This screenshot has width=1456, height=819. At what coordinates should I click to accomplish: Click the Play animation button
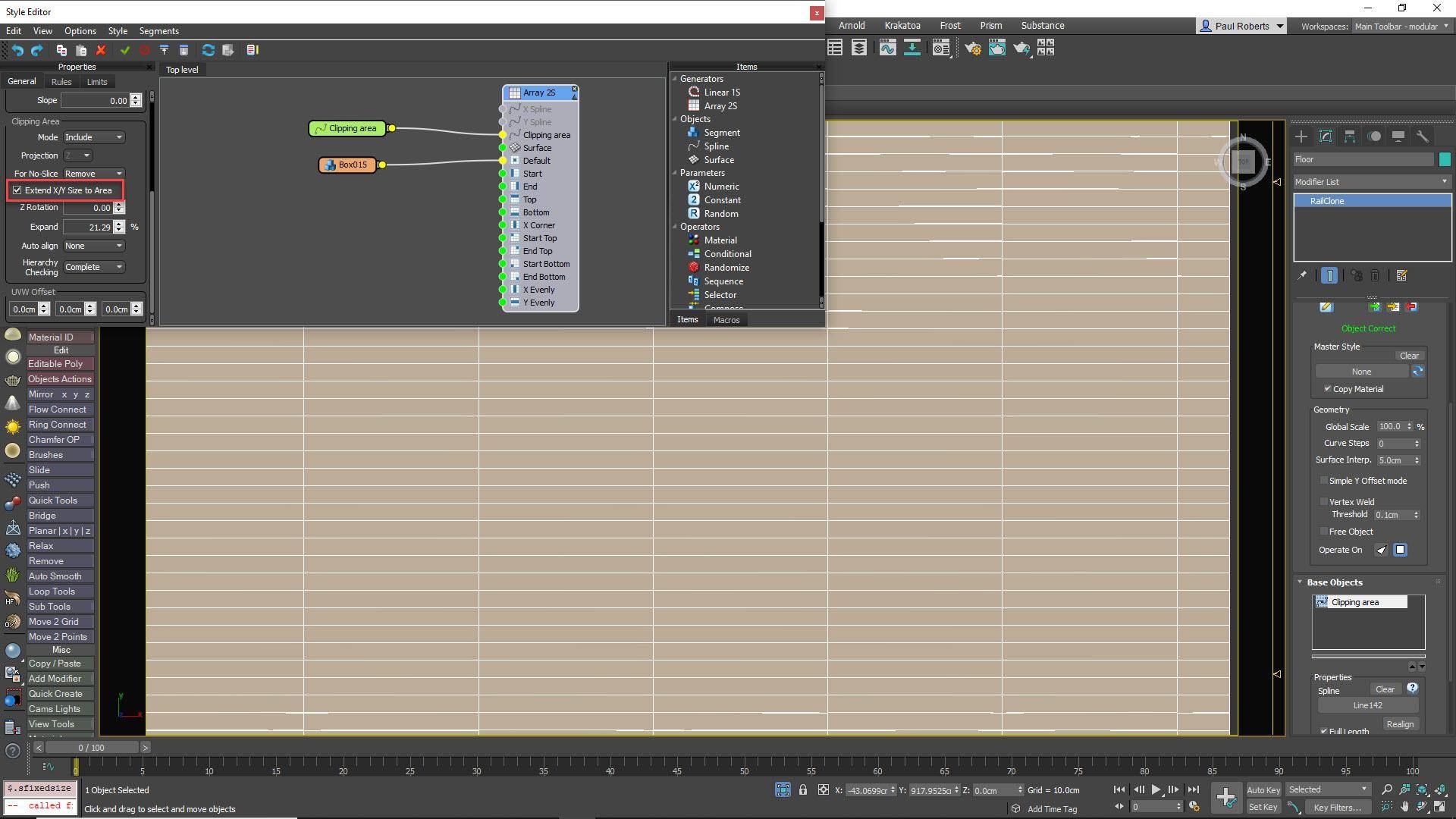click(1156, 789)
